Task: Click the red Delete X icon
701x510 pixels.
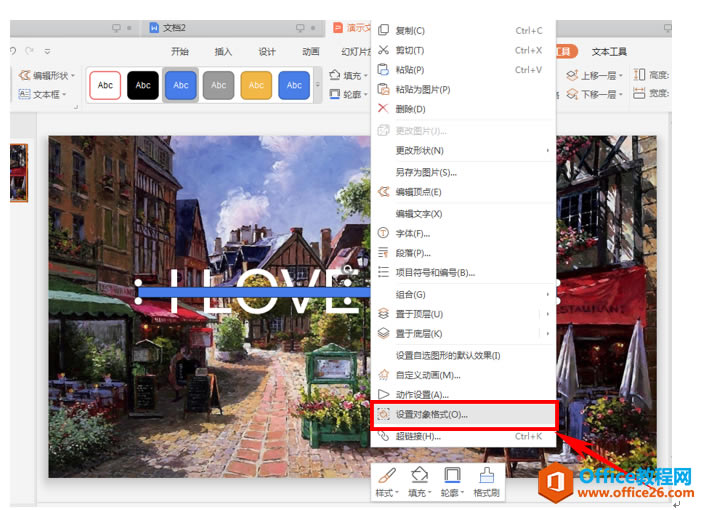Action: tap(383, 108)
